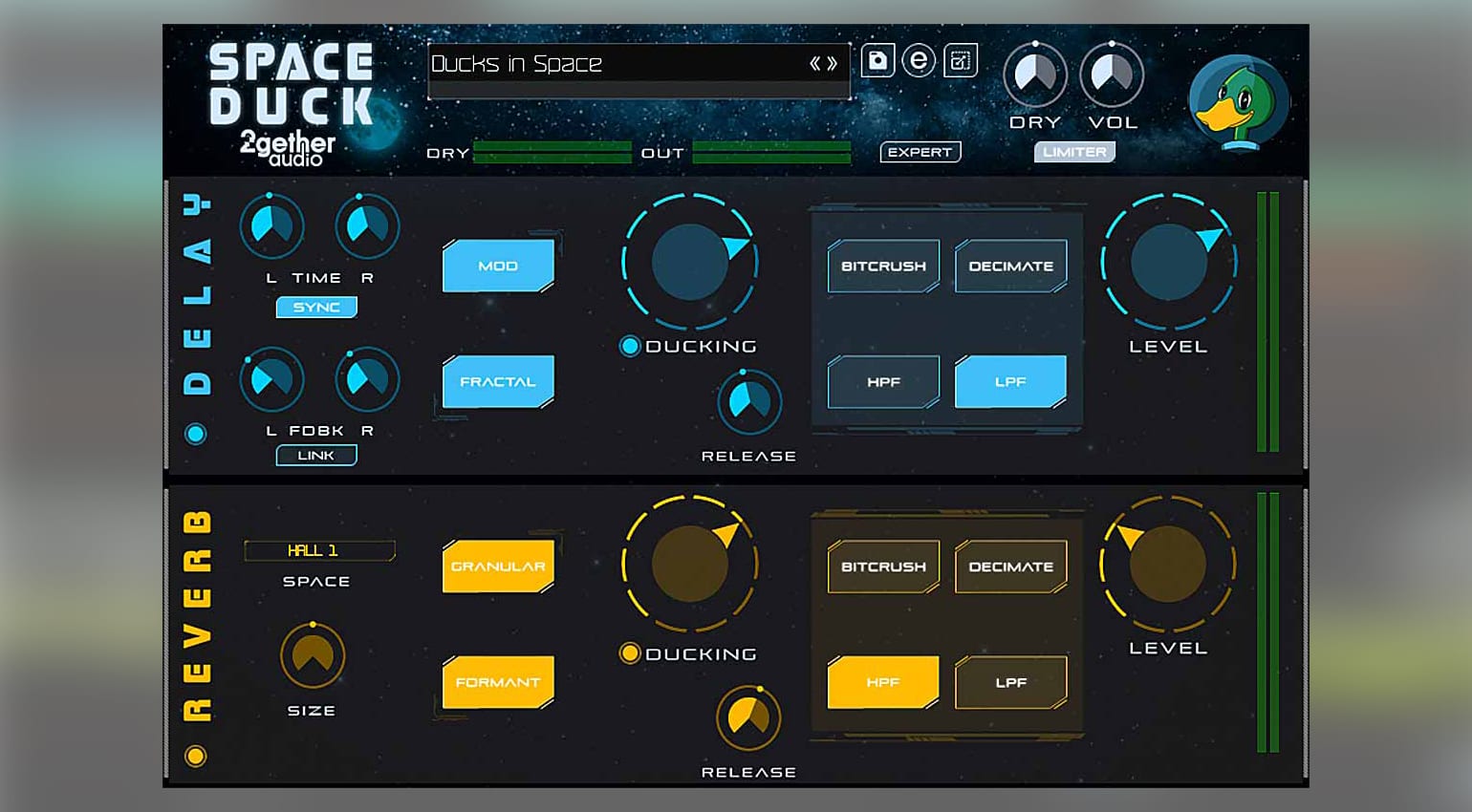Click the reverb SIZE knob
This screenshot has height=812, width=1472.
pyautogui.click(x=314, y=655)
